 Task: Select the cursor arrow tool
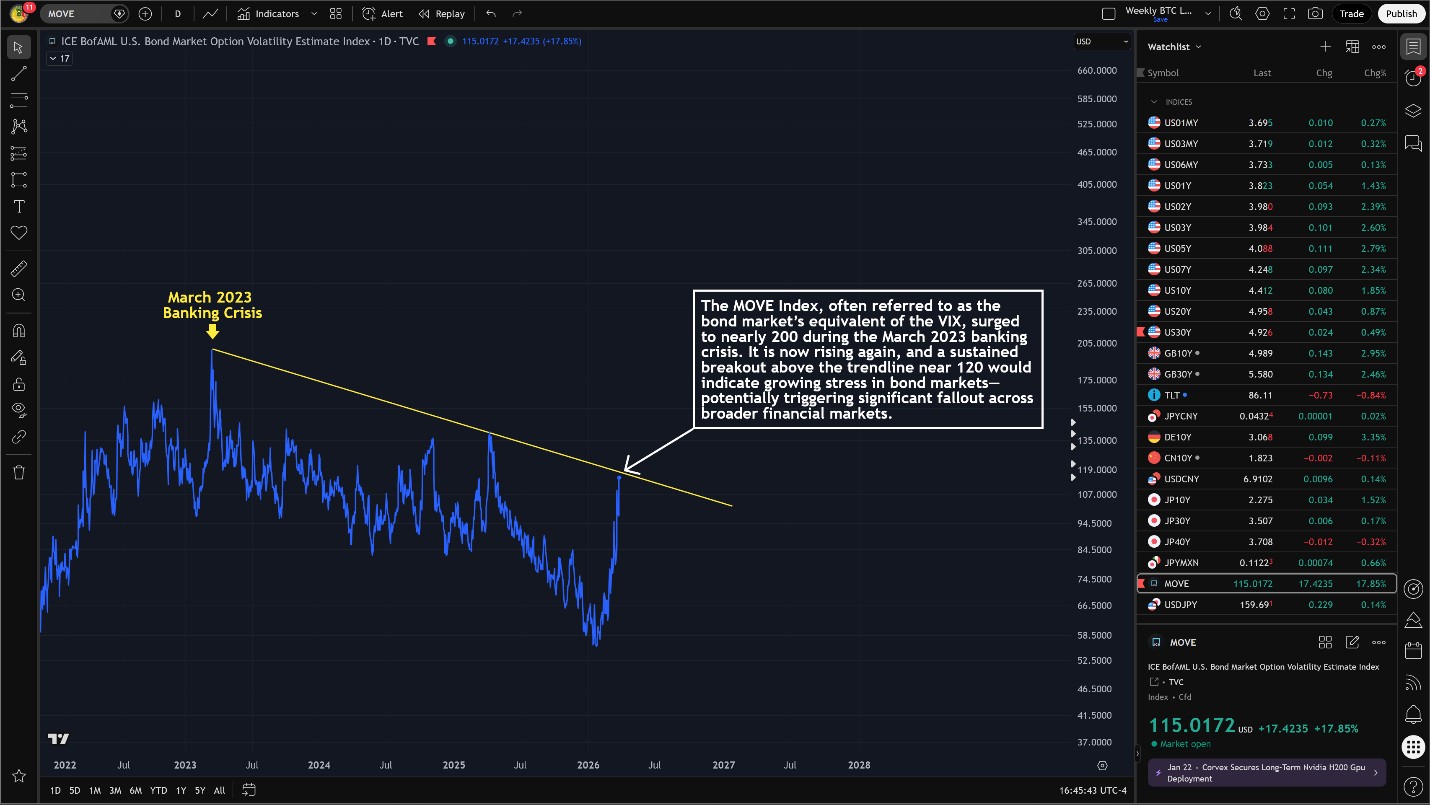(x=18, y=47)
